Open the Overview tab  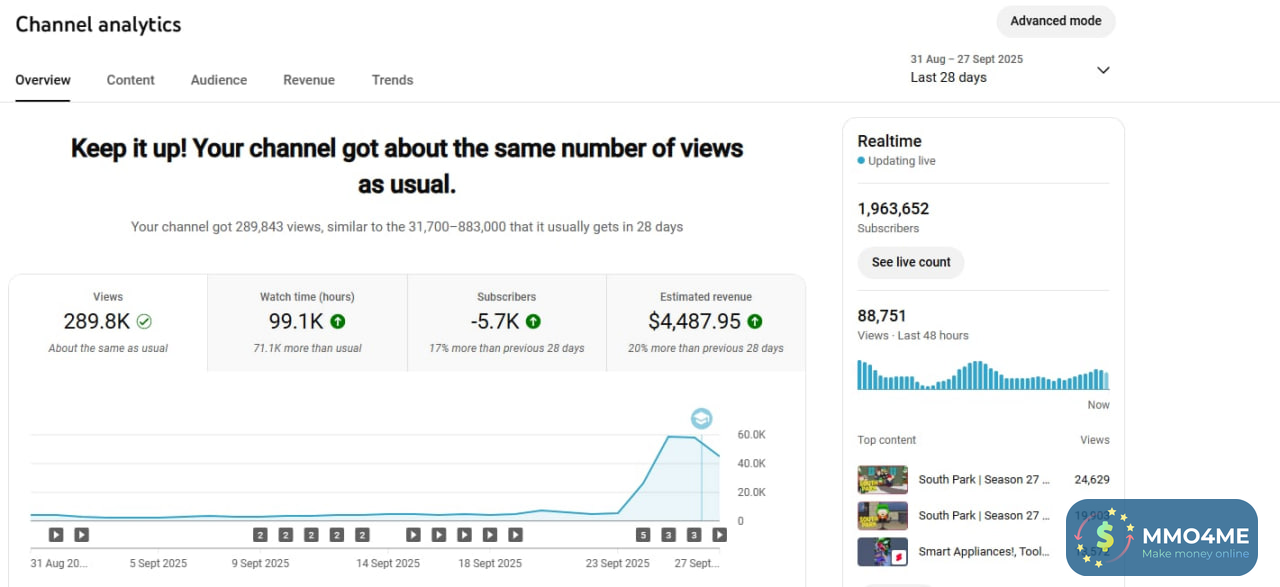tap(43, 80)
